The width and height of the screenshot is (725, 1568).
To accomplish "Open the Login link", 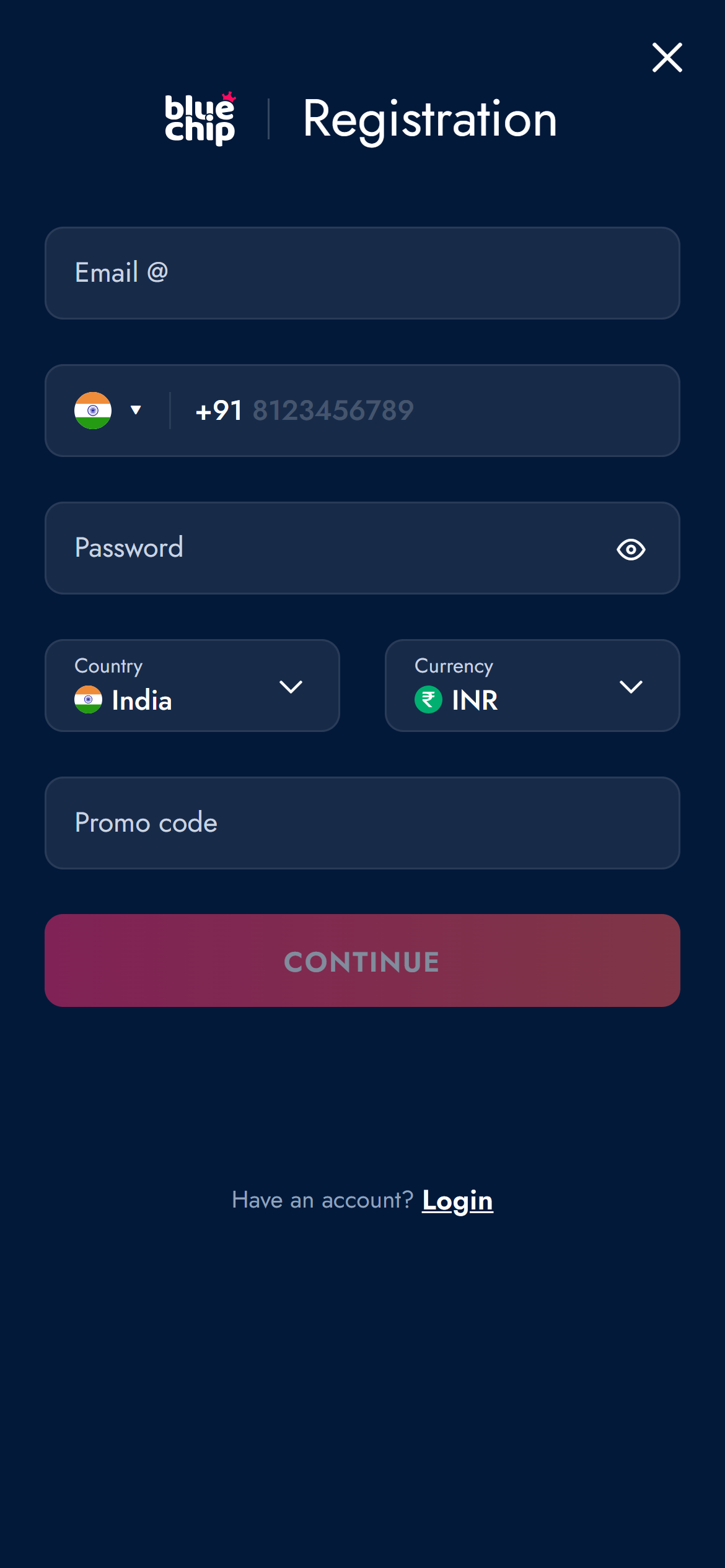I will (457, 1200).
